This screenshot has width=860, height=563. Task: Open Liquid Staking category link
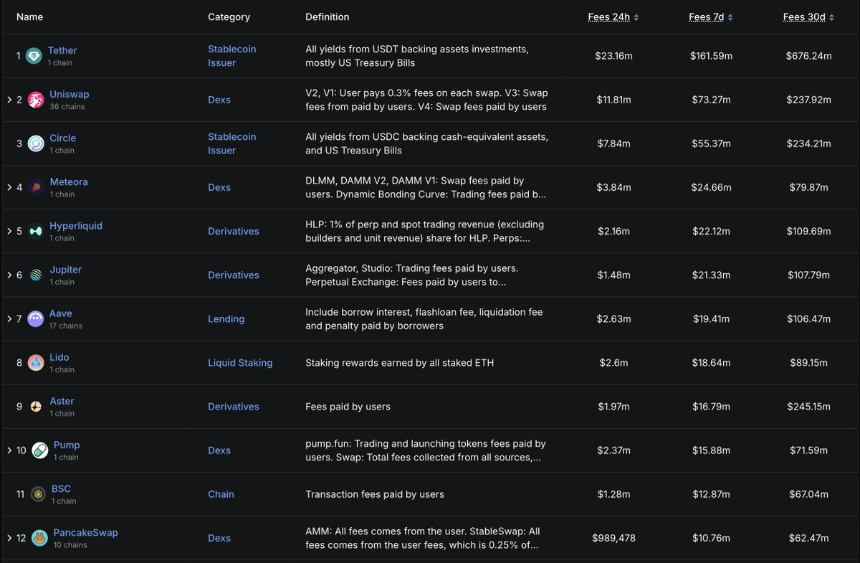click(x=240, y=363)
